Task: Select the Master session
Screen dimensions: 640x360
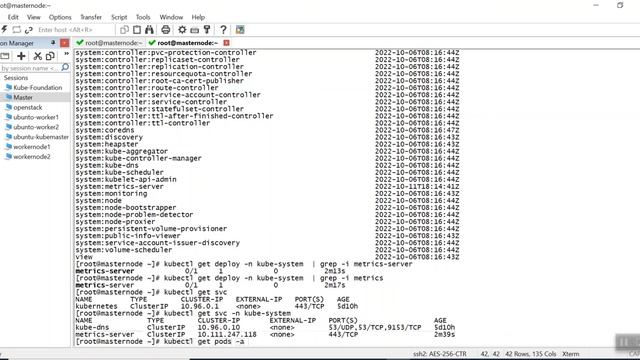Action: coord(23,97)
